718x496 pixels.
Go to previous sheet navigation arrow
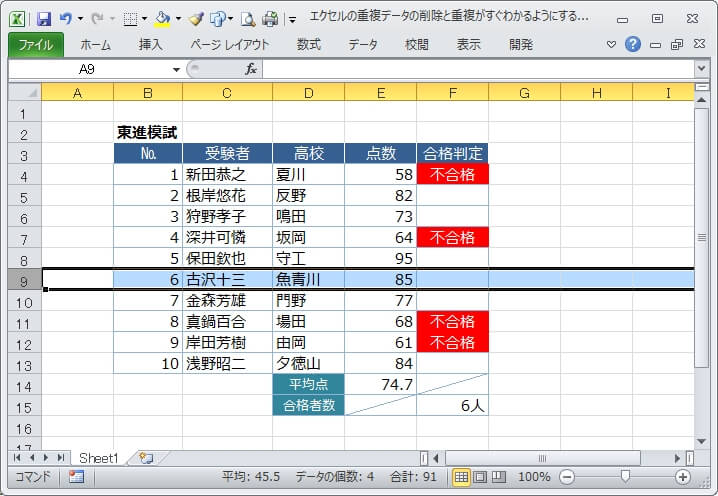pos(32,458)
